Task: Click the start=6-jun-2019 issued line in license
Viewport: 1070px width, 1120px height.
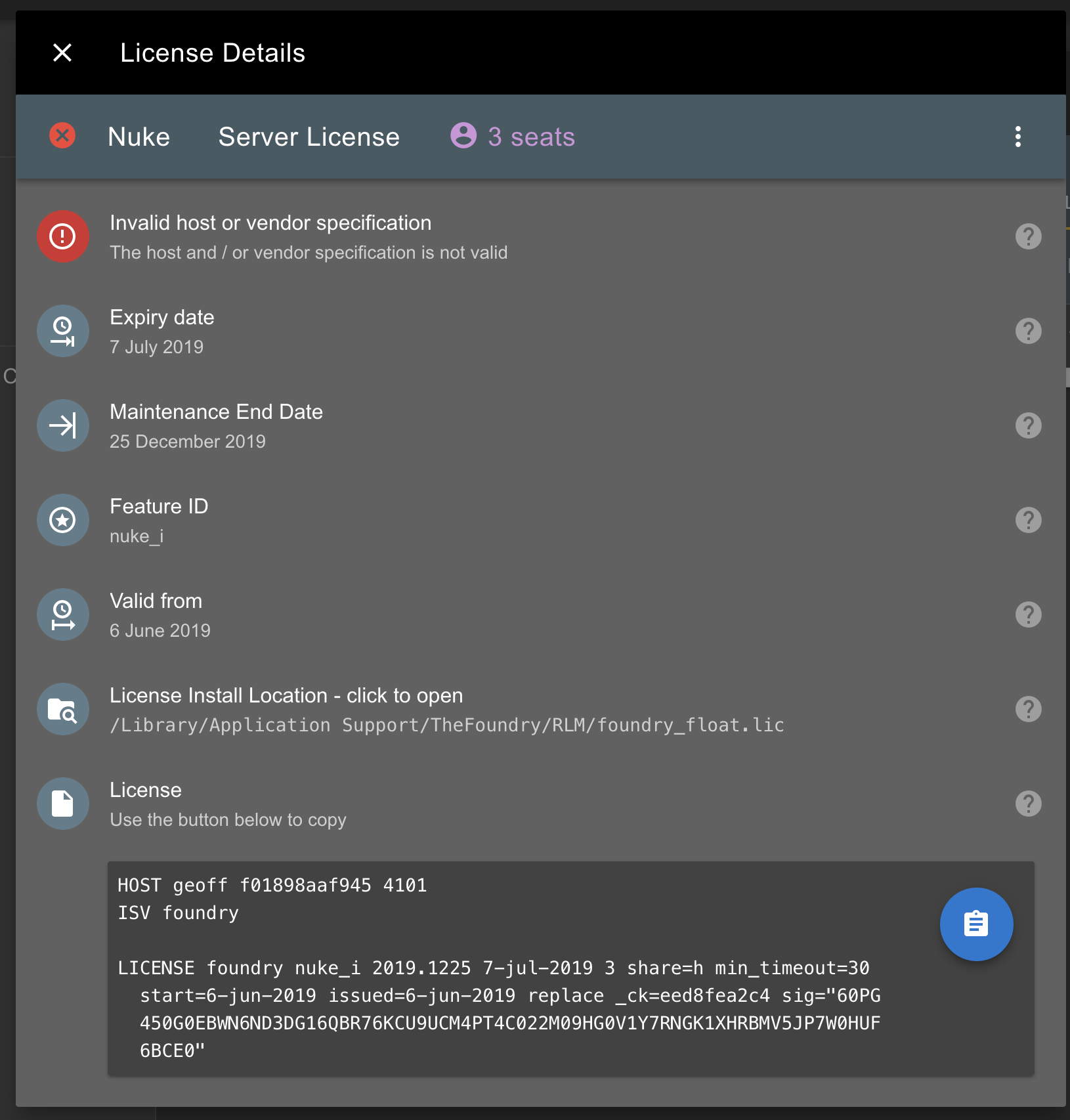Action: (x=510, y=996)
